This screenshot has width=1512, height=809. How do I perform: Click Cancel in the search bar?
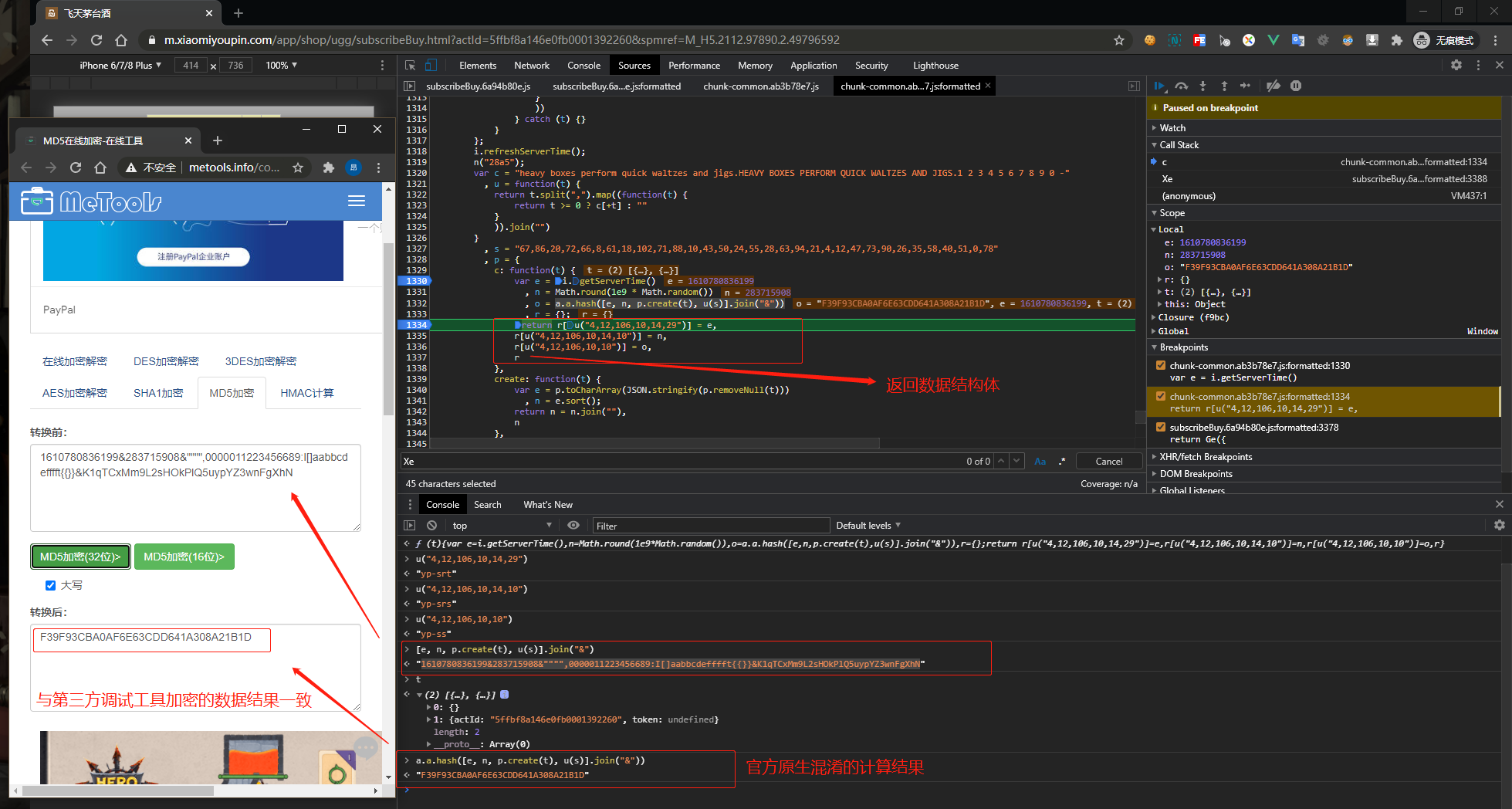[1108, 462]
